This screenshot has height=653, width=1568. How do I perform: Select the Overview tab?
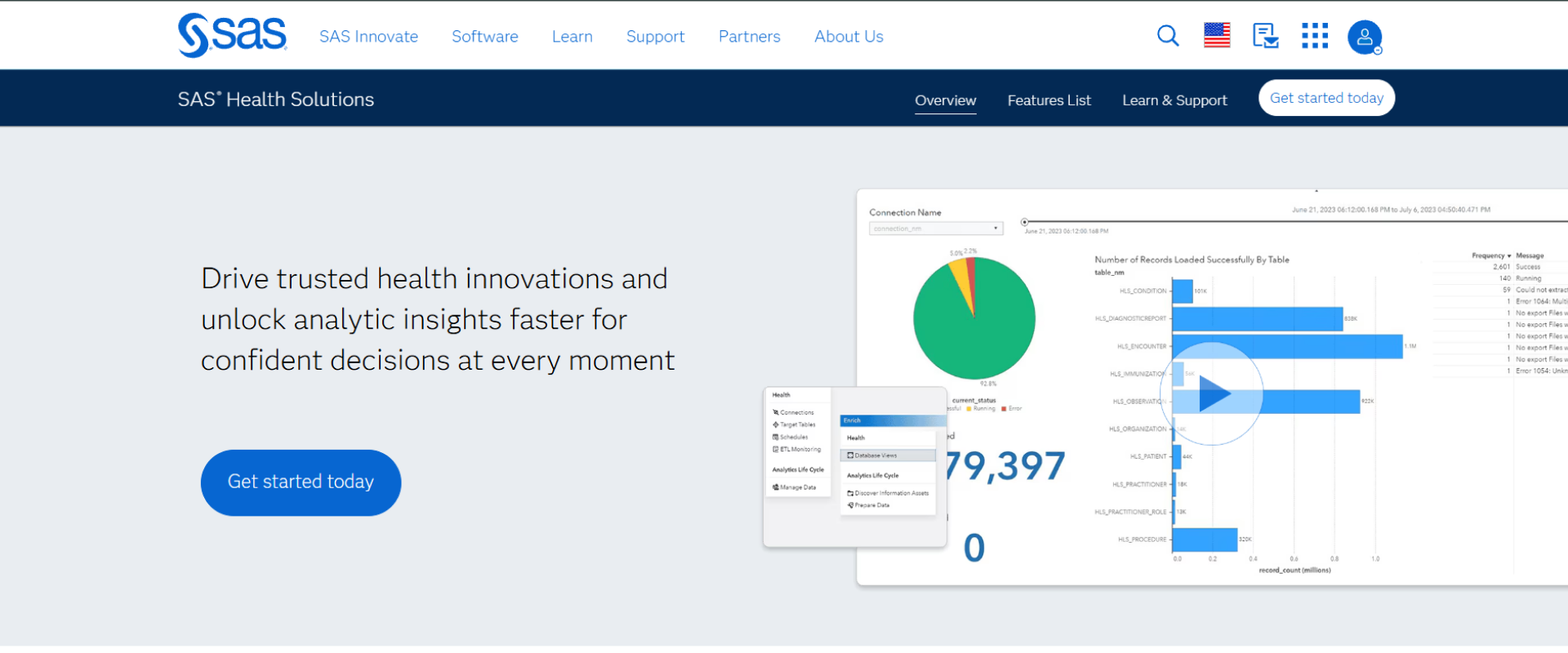point(945,100)
